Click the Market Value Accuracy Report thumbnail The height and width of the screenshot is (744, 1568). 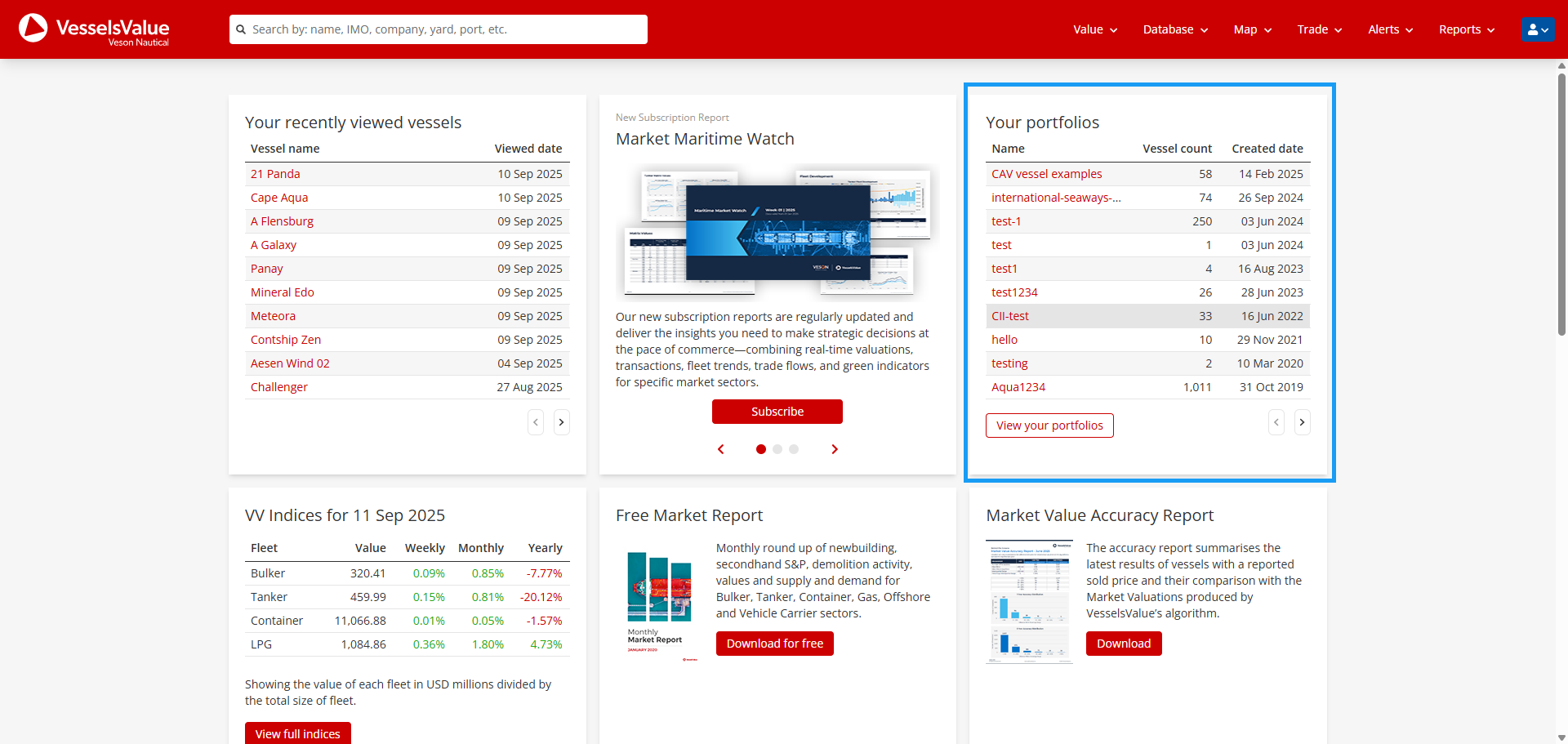point(1028,601)
